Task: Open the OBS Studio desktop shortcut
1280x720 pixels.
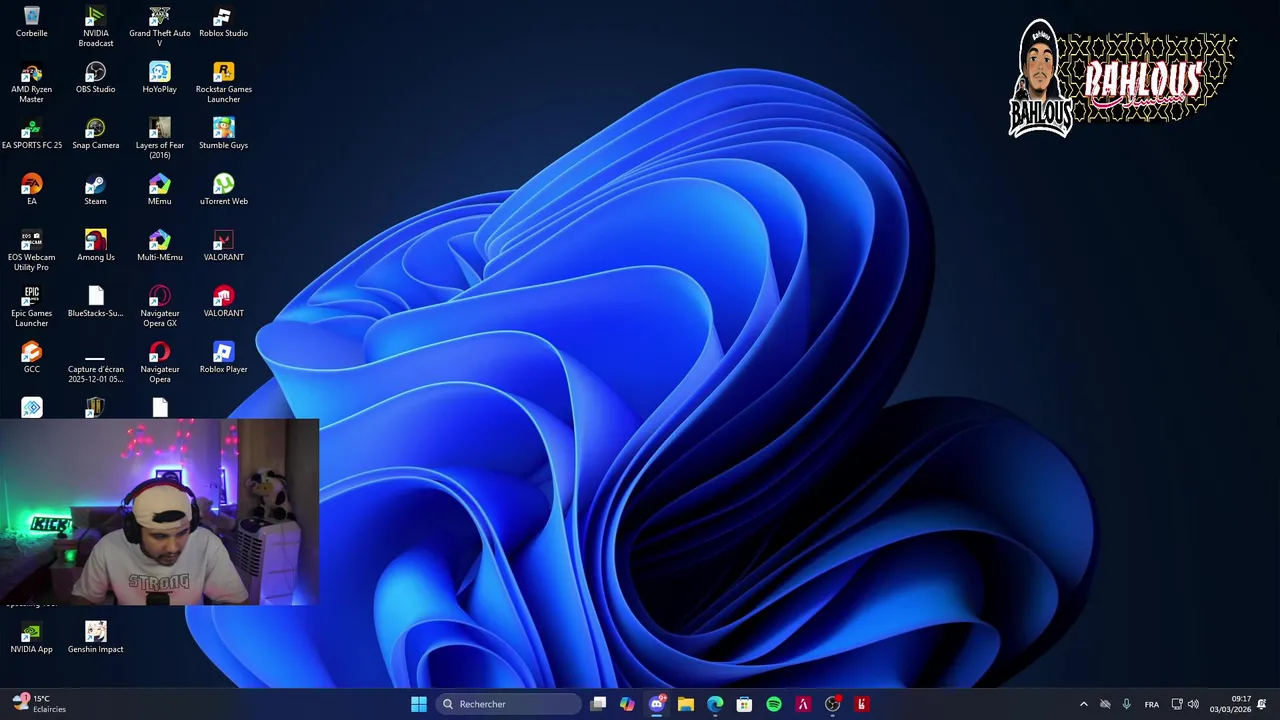Action: pyautogui.click(x=95, y=79)
